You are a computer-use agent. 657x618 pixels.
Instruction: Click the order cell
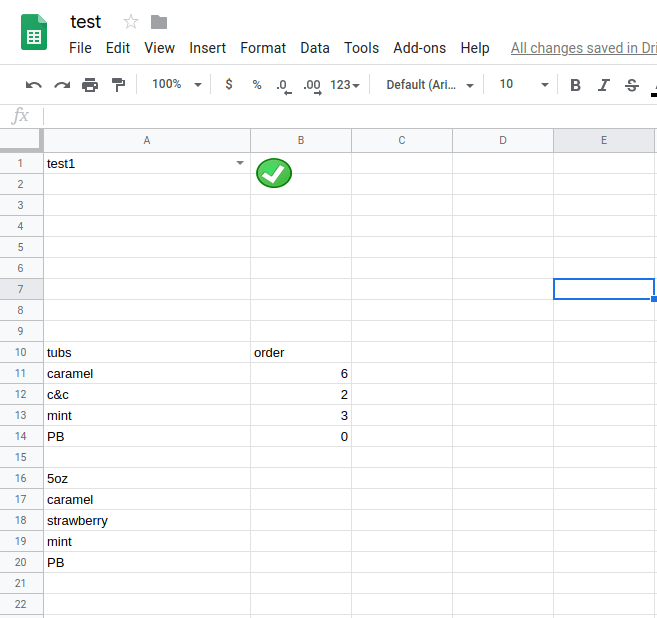coord(301,352)
